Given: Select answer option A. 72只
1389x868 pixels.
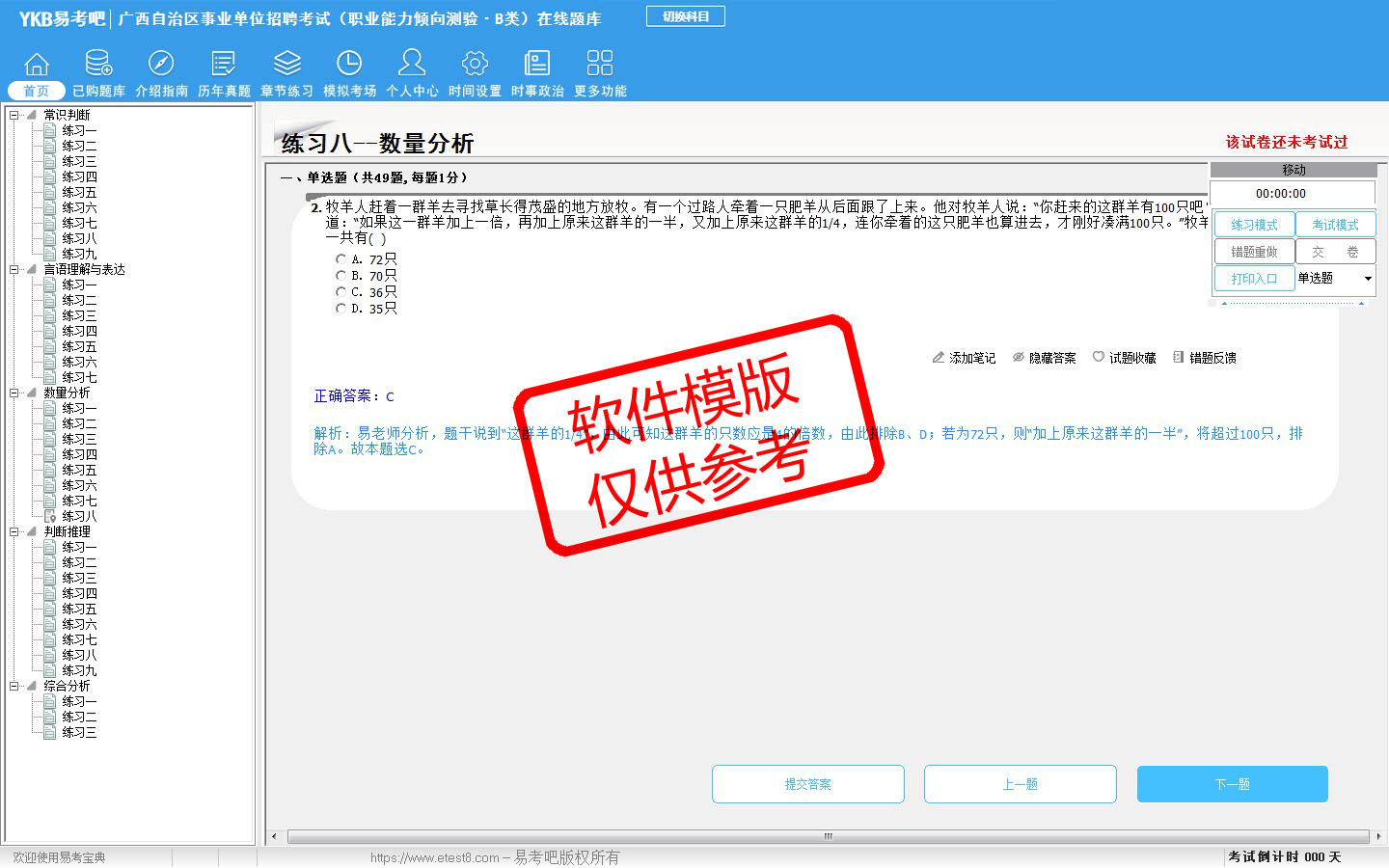Looking at the screenshot, I should 340,259.
